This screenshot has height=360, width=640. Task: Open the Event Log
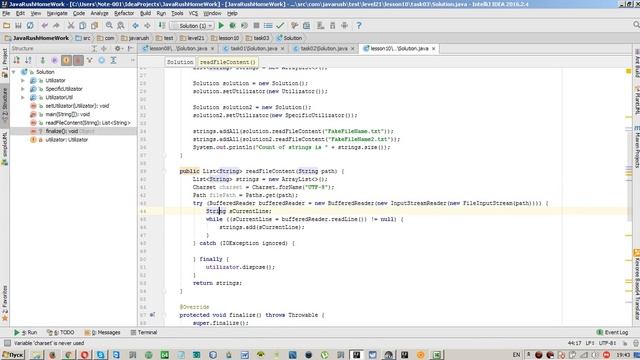pos(612,333)
